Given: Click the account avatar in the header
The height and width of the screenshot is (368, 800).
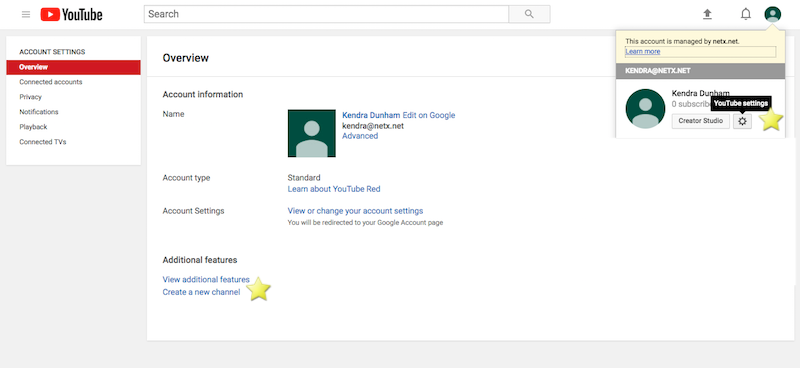Looking at the screenshot, I should 772,14.
